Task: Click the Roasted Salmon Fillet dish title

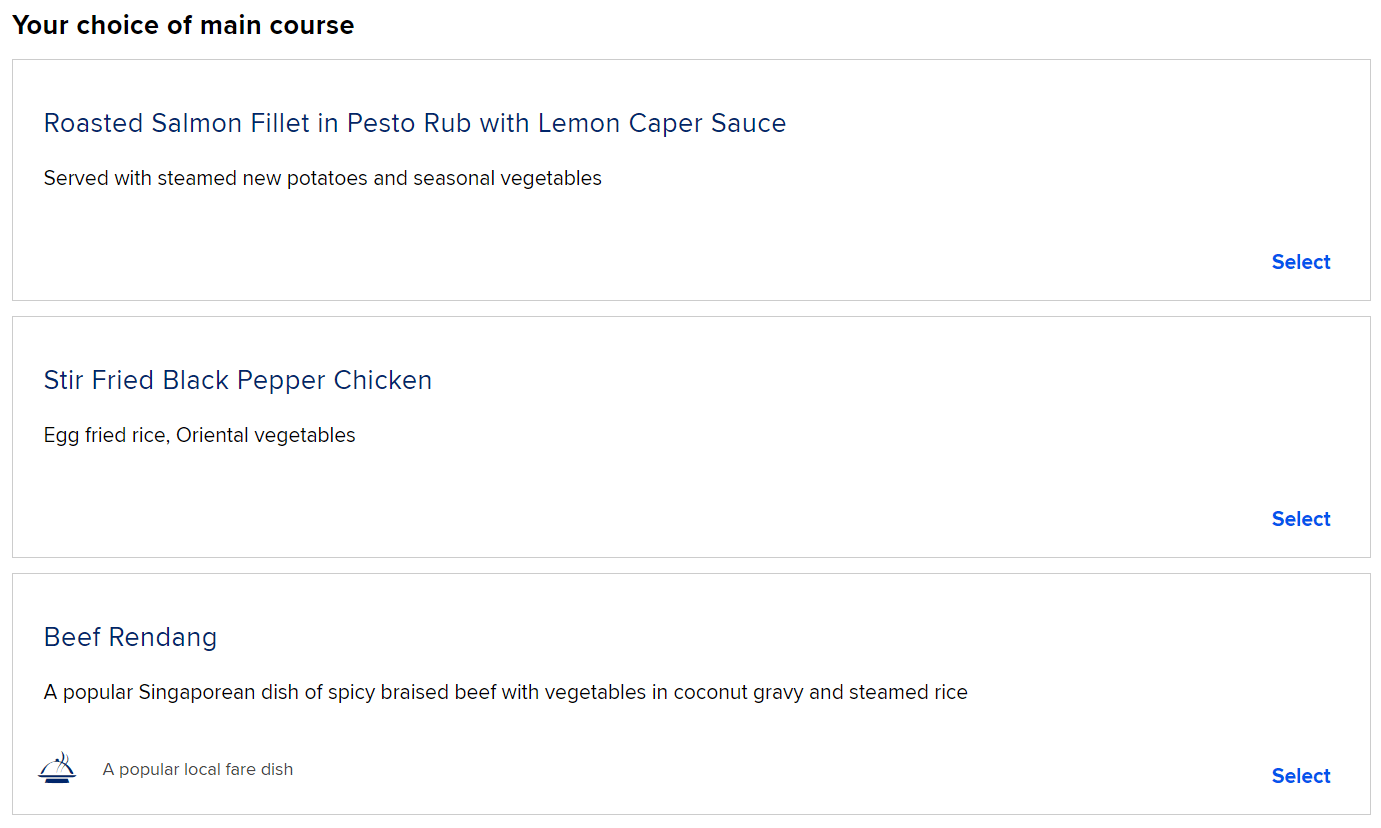Action: (414, 123)
